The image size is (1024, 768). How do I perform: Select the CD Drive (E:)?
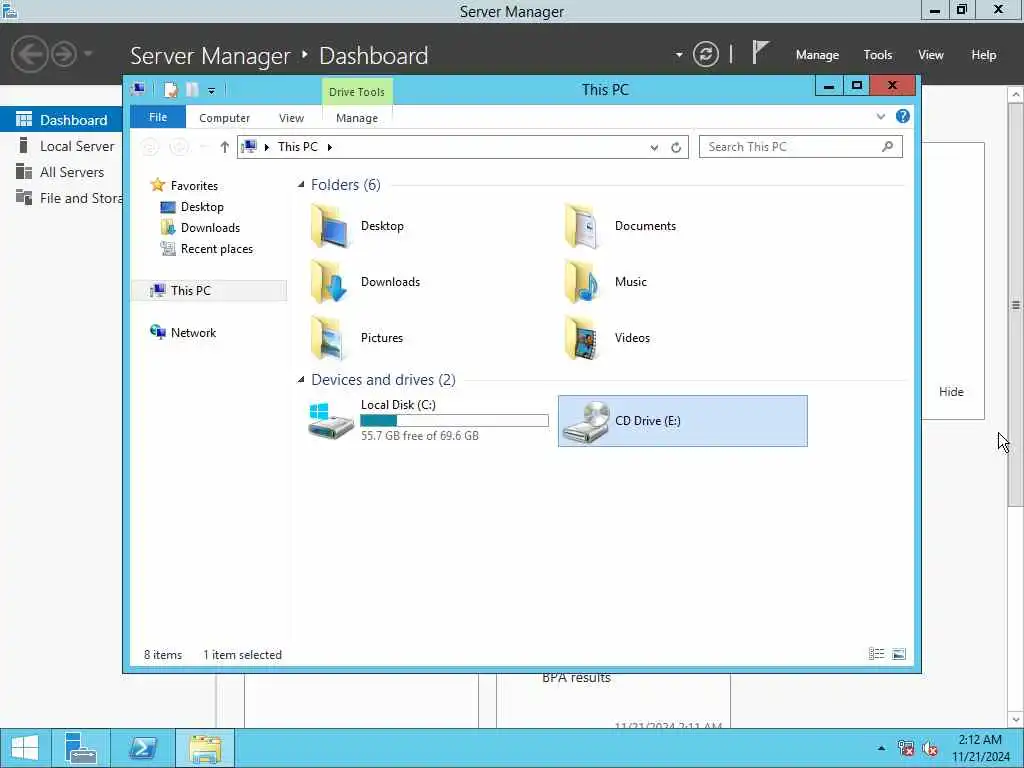point(682,421)
